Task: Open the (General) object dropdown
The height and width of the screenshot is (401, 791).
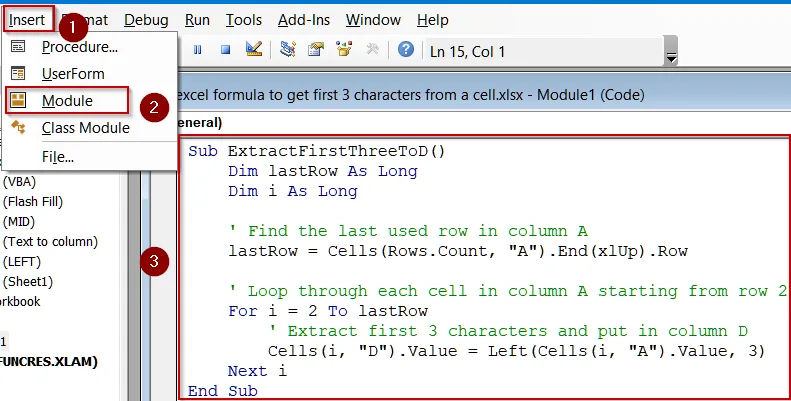Action: coord(199,123)
